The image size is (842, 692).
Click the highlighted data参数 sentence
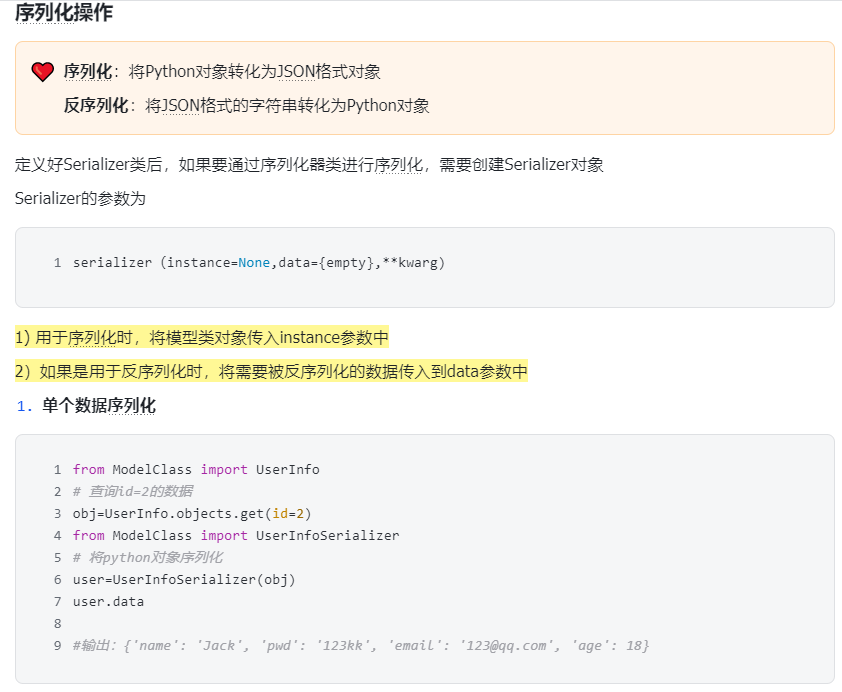[271, 371]
